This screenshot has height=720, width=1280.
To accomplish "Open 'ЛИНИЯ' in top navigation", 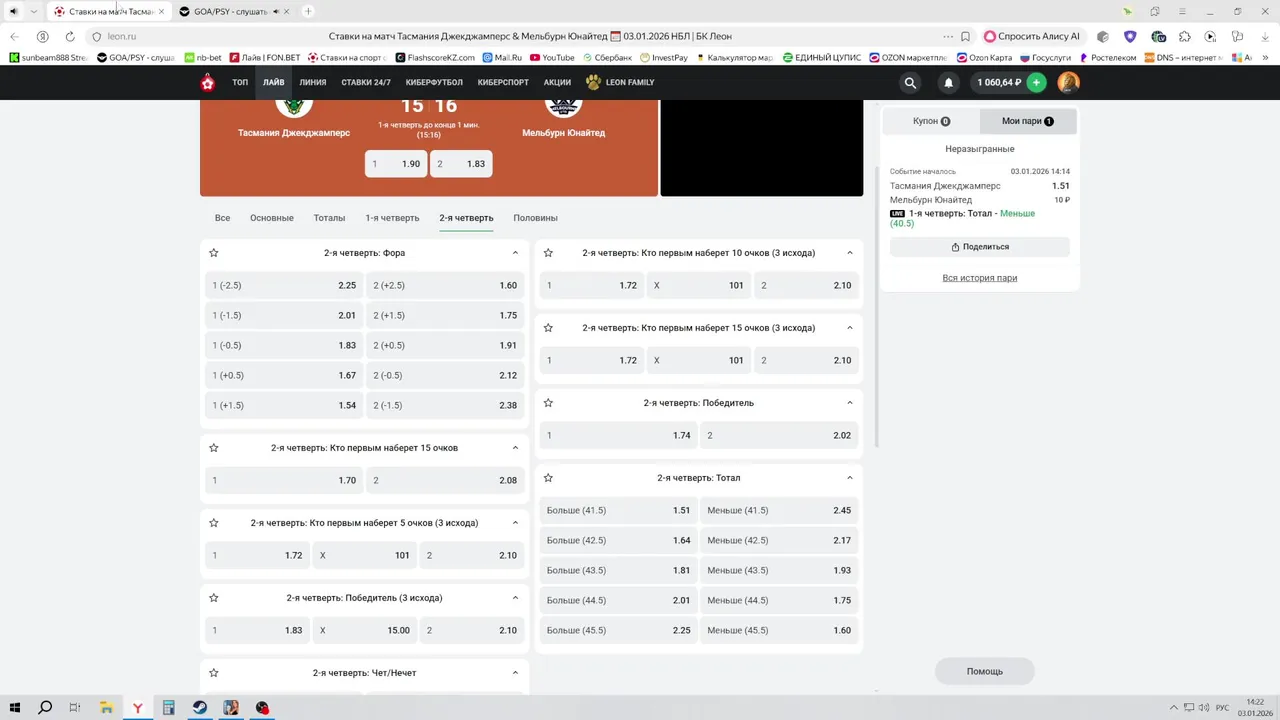I will 313,82.
